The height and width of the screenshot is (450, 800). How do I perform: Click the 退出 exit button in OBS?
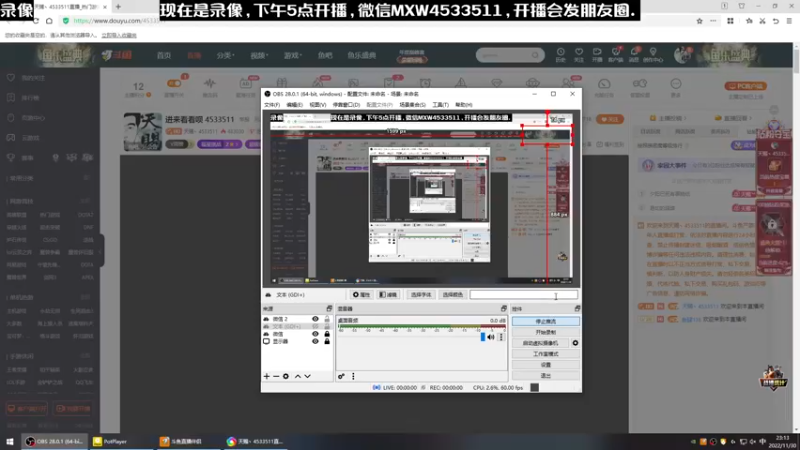point(545,376)
